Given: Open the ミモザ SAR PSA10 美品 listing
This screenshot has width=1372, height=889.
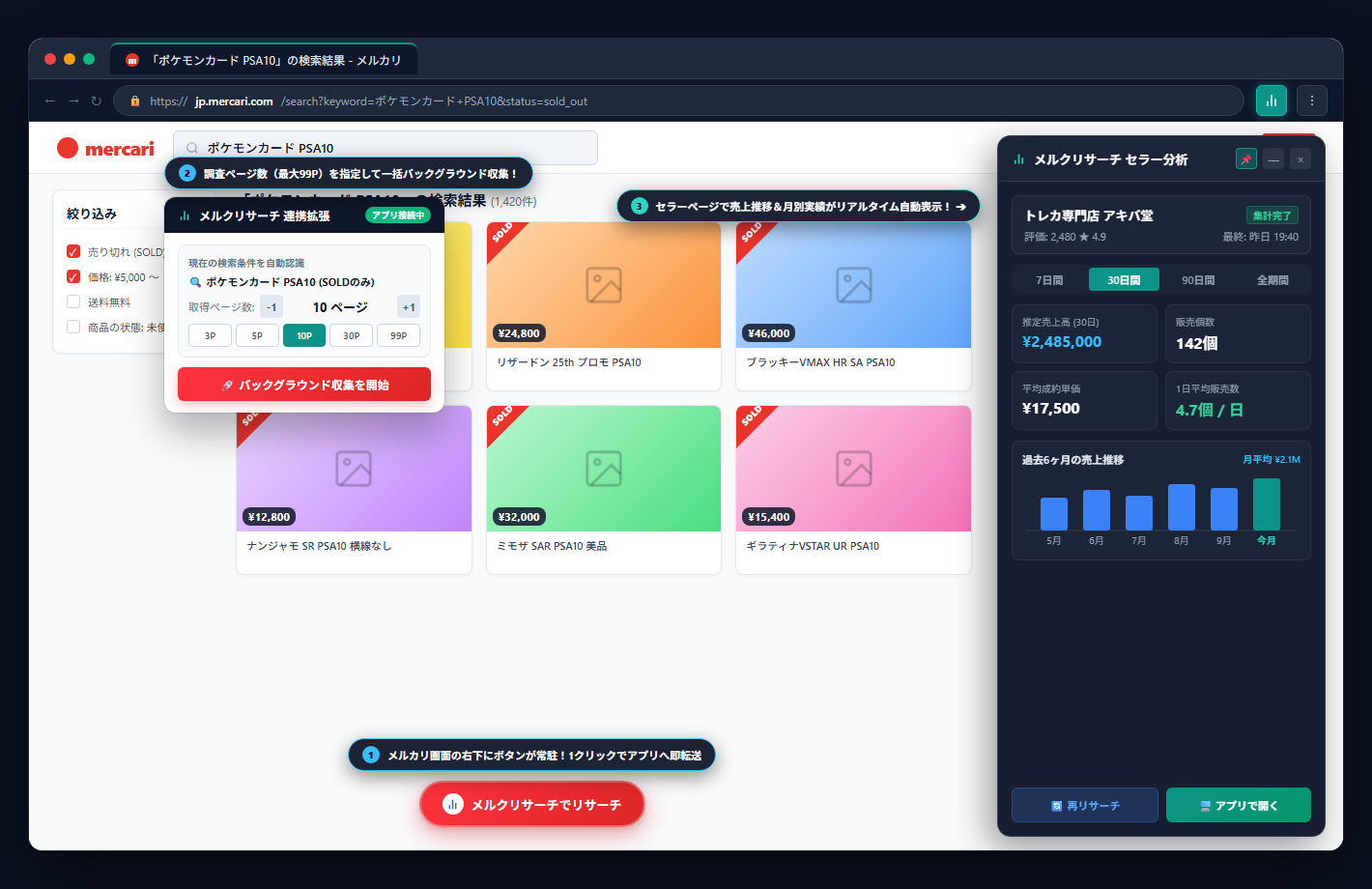Looking at the screenshot, I should [x=604, y=490].
